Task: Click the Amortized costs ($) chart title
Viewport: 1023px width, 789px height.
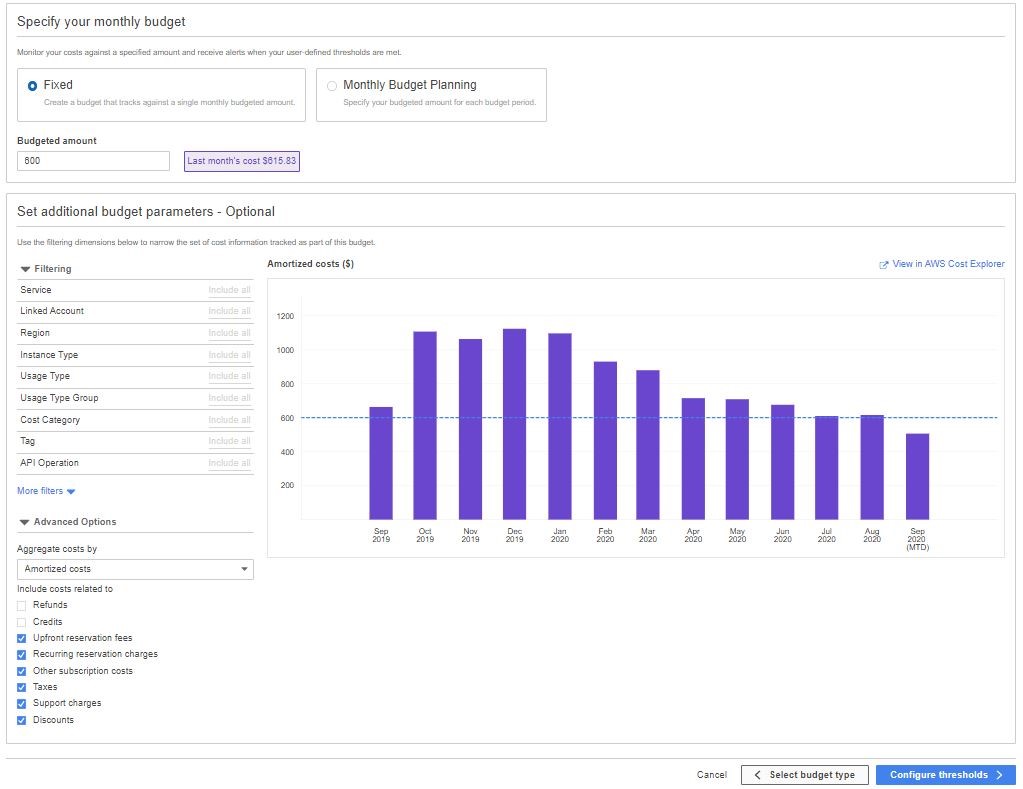Action: click(311, 264)
